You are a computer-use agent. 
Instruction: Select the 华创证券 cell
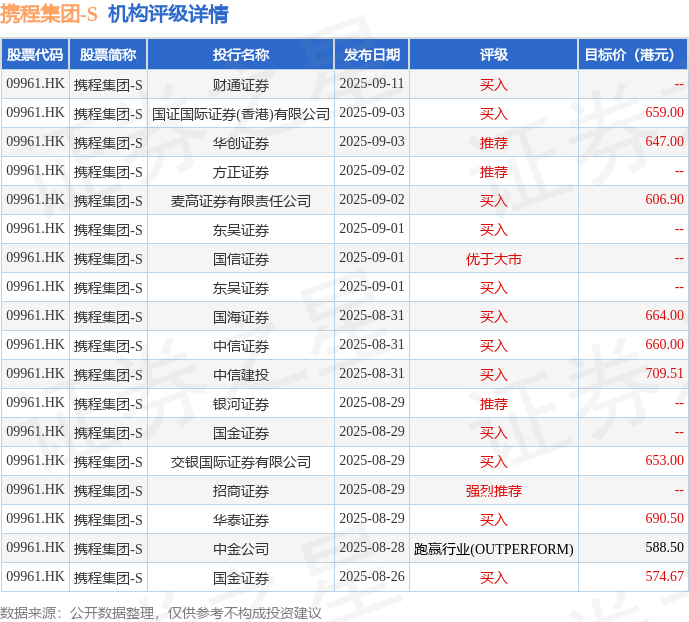[241, 143]
